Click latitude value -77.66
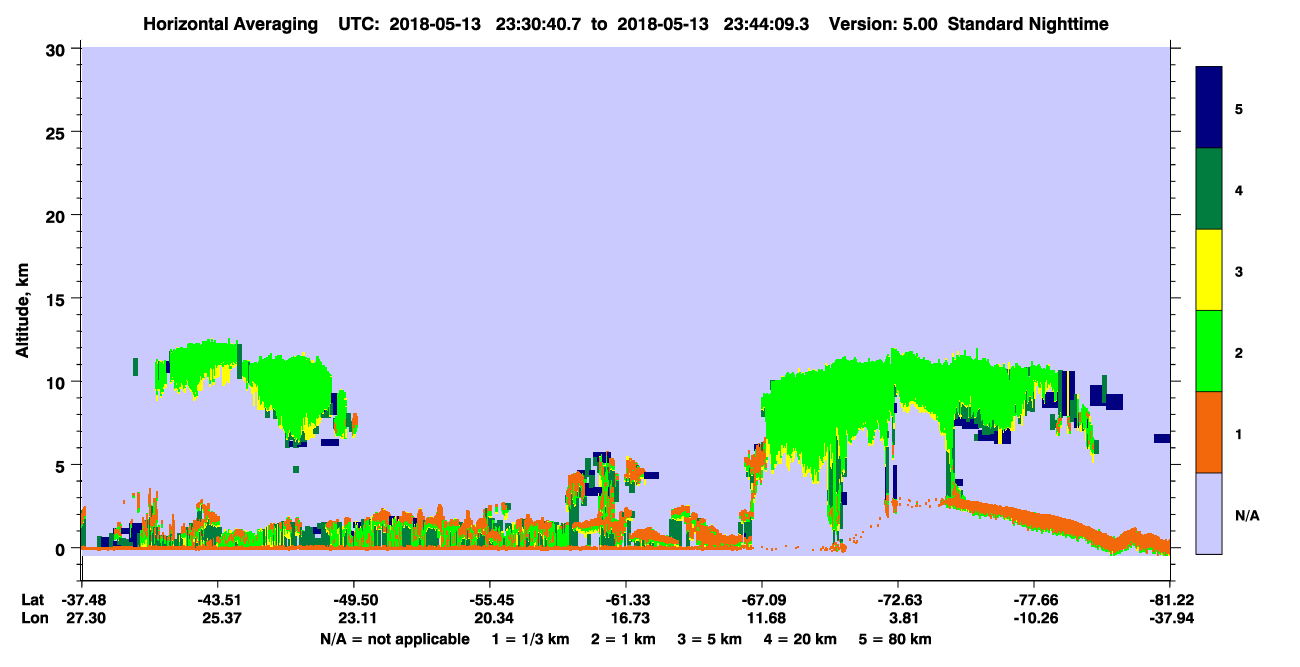This screenshot has width=1300, height=667. pos(1033,600)
